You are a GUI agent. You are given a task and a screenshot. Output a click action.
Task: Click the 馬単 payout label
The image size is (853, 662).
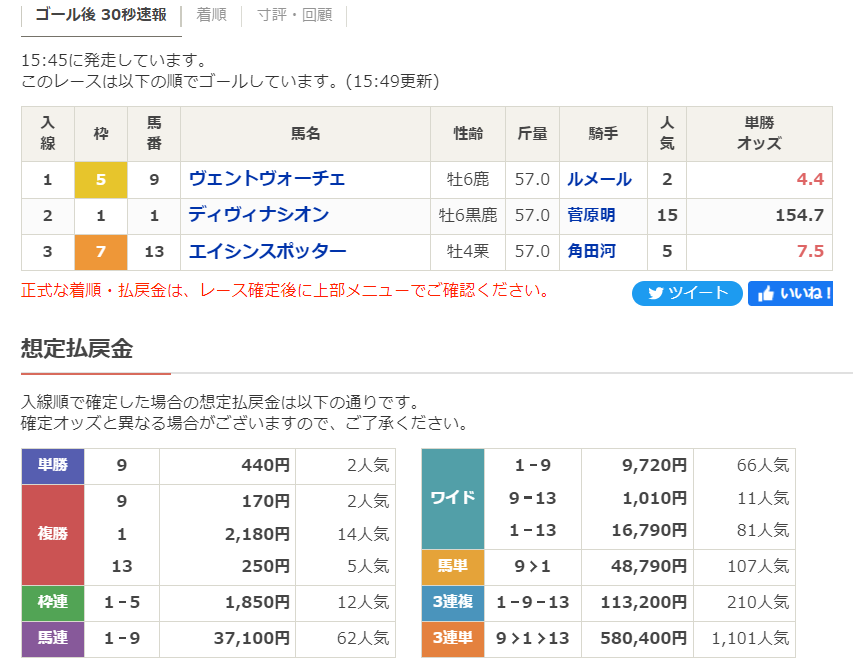(453, 567)
